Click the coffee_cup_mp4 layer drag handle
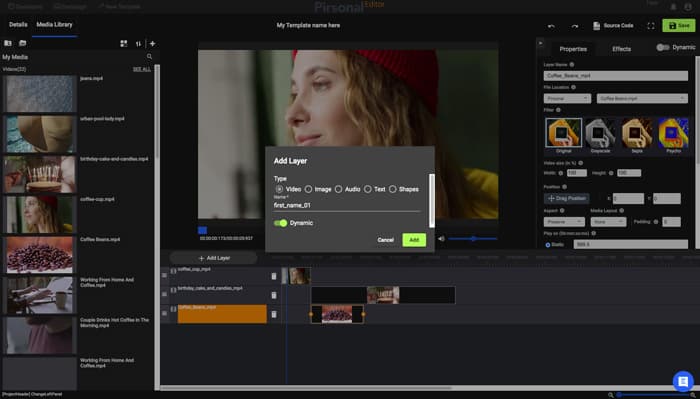The width and height of the screenshot is (700, 399). [164, 275]
